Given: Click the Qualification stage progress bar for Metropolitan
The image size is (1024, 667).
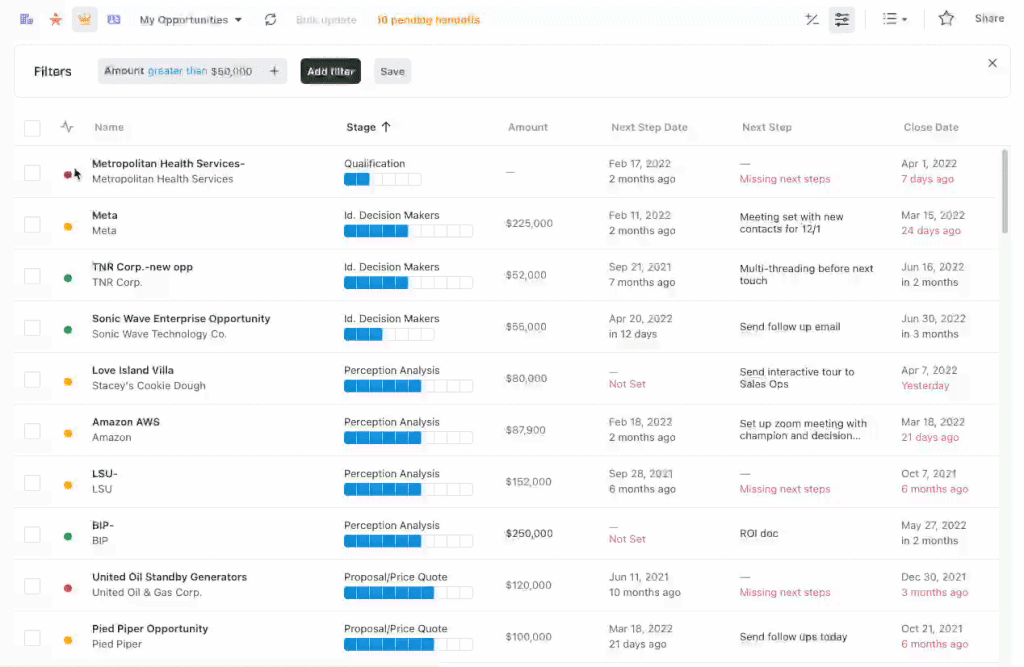Looking at the screenshot, I should [x=383, y=179].
